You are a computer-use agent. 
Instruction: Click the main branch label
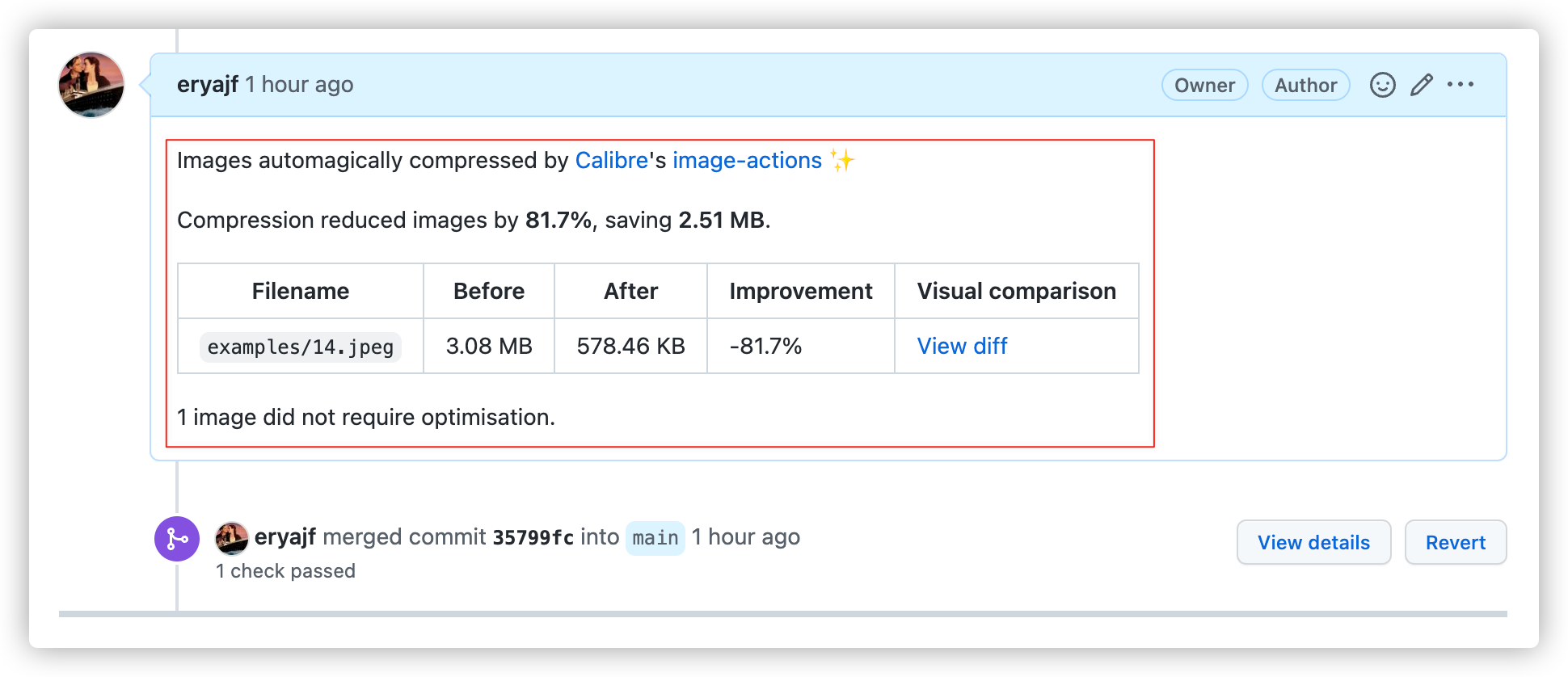click(655, 538)
